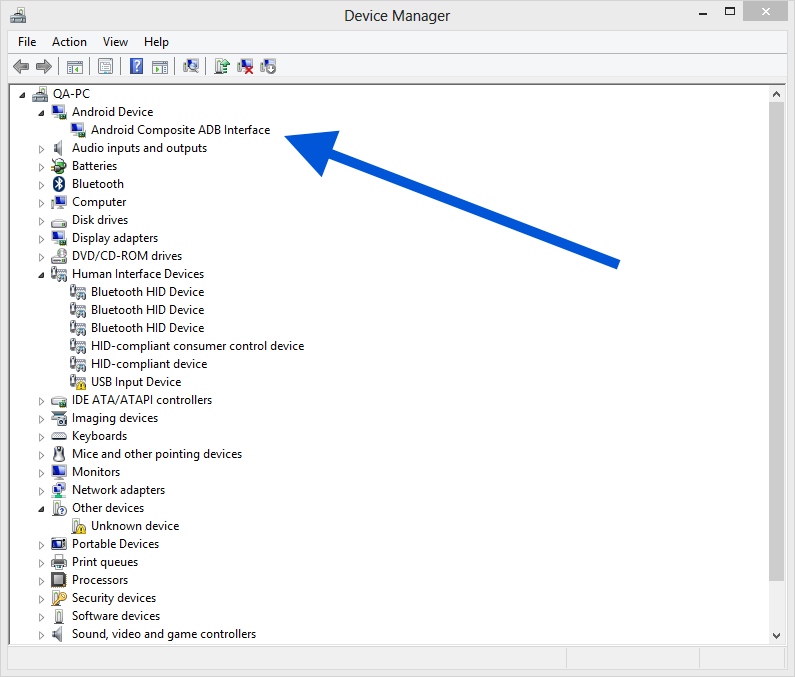The width and height of the screenshot is (795, 677).
Task: Click the Back arrow toolbar icon
Action: 21,66
